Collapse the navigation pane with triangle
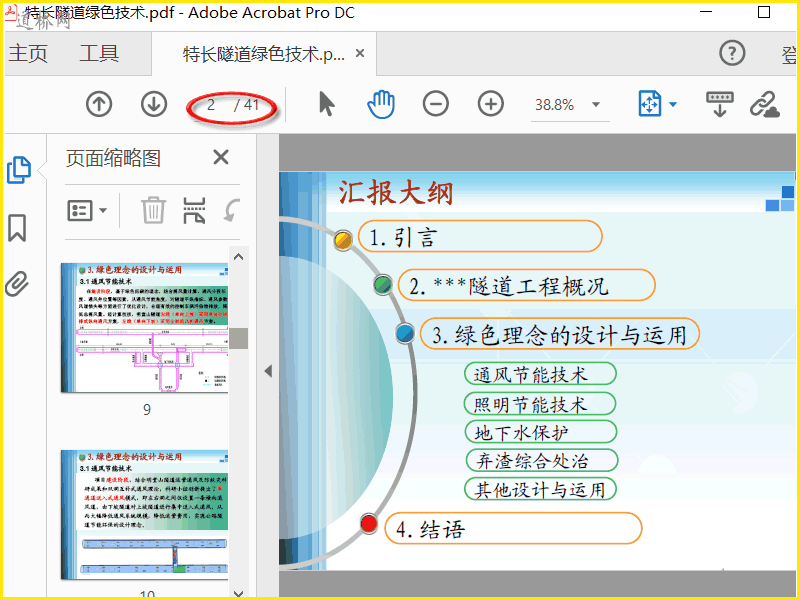This screenshot has height=600, width=800. coord(268,371)
